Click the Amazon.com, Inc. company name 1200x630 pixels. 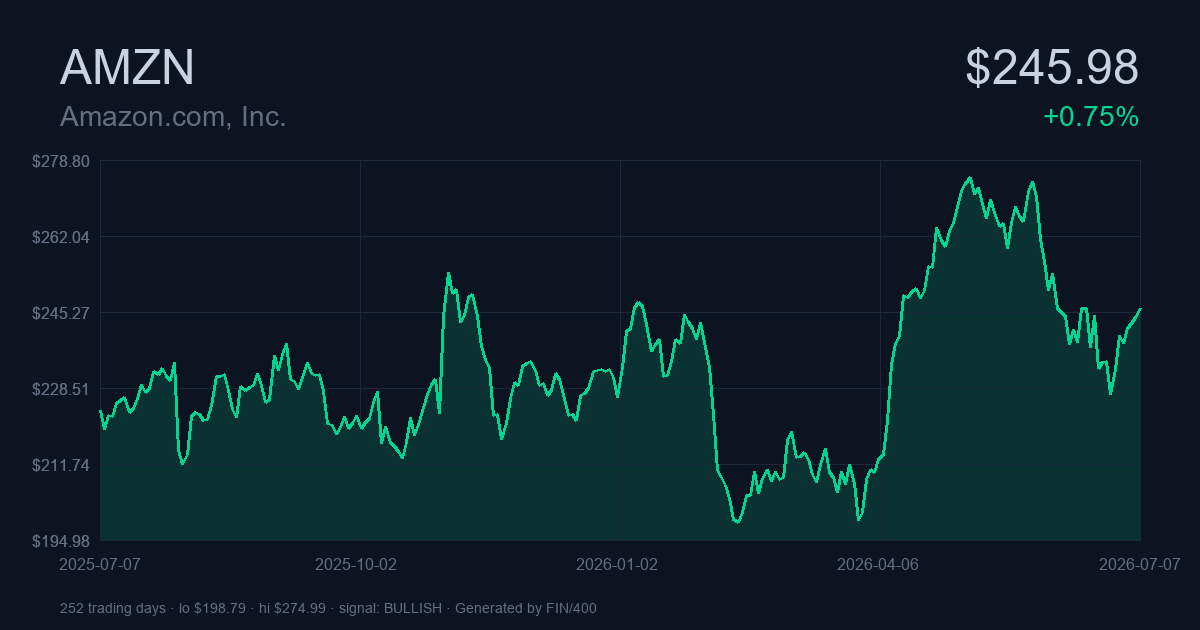[173, 117]
